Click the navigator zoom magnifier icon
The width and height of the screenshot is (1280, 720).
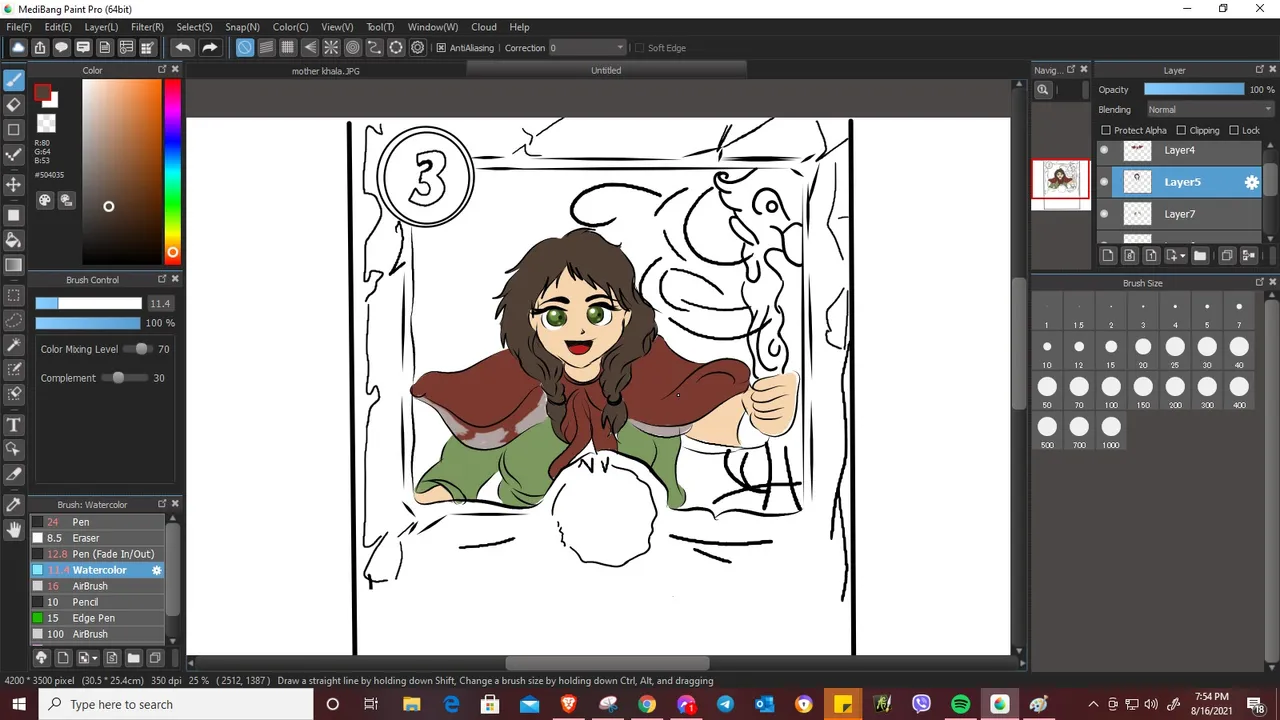pos(1042,90)
